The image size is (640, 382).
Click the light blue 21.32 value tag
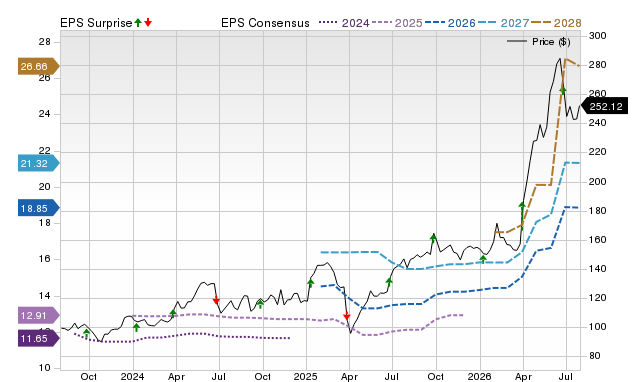click(39, 164)
